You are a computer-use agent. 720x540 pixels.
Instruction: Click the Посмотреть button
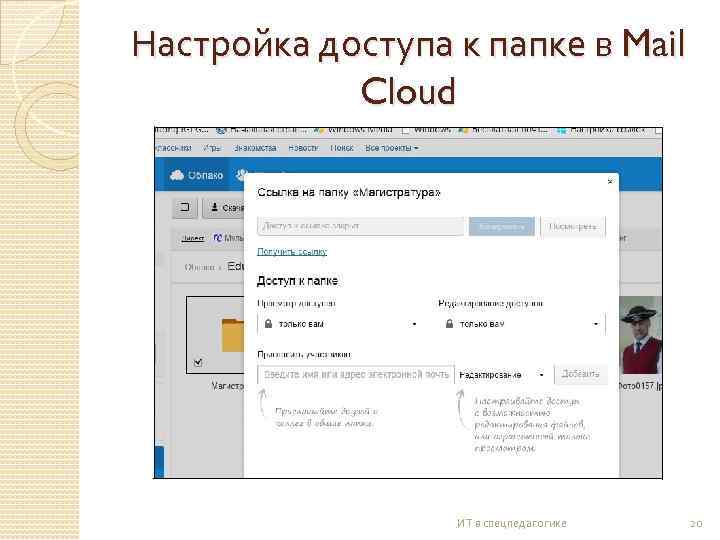click(x=573, y=226)
